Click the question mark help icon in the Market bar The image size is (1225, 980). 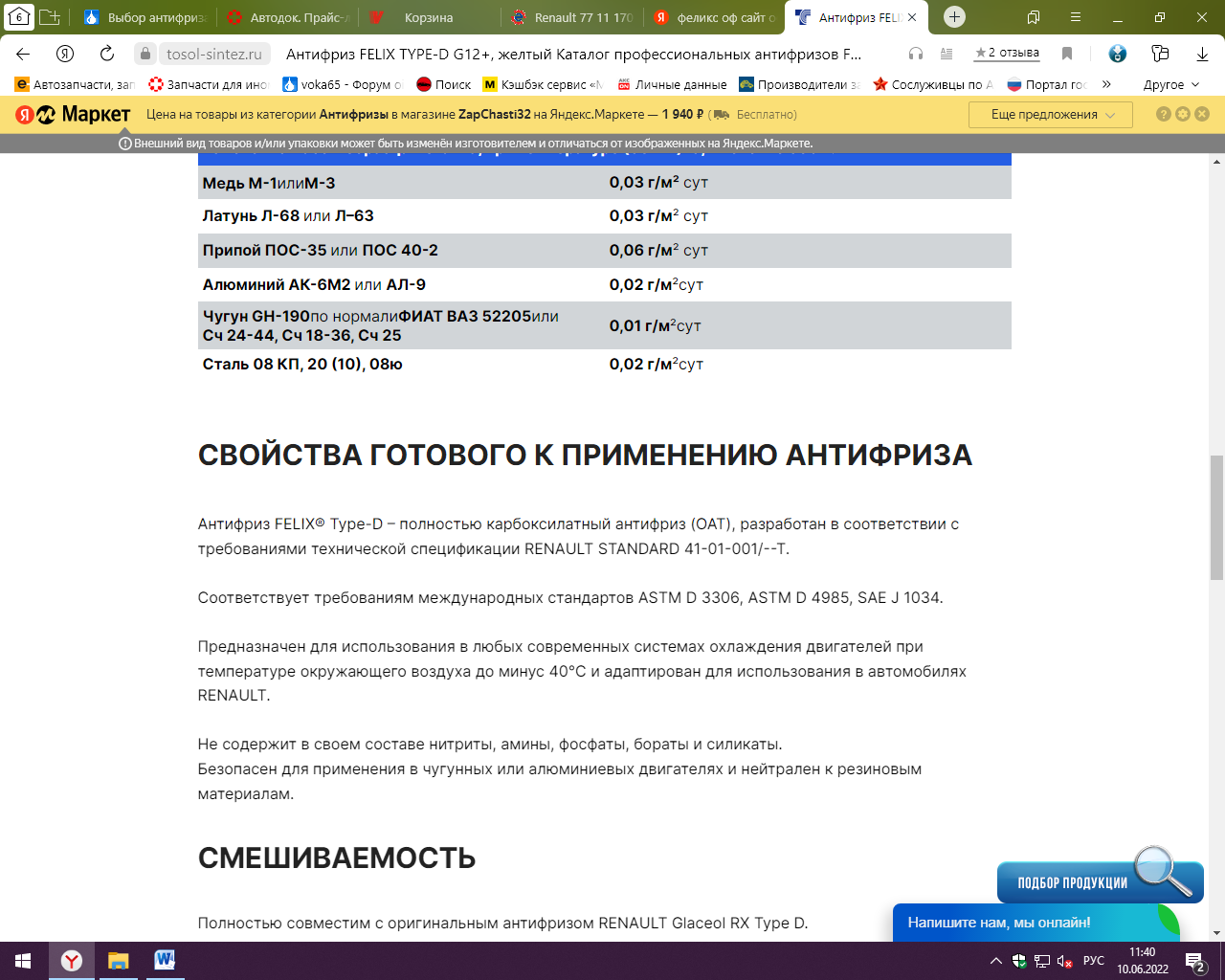tap(1164, 114)
